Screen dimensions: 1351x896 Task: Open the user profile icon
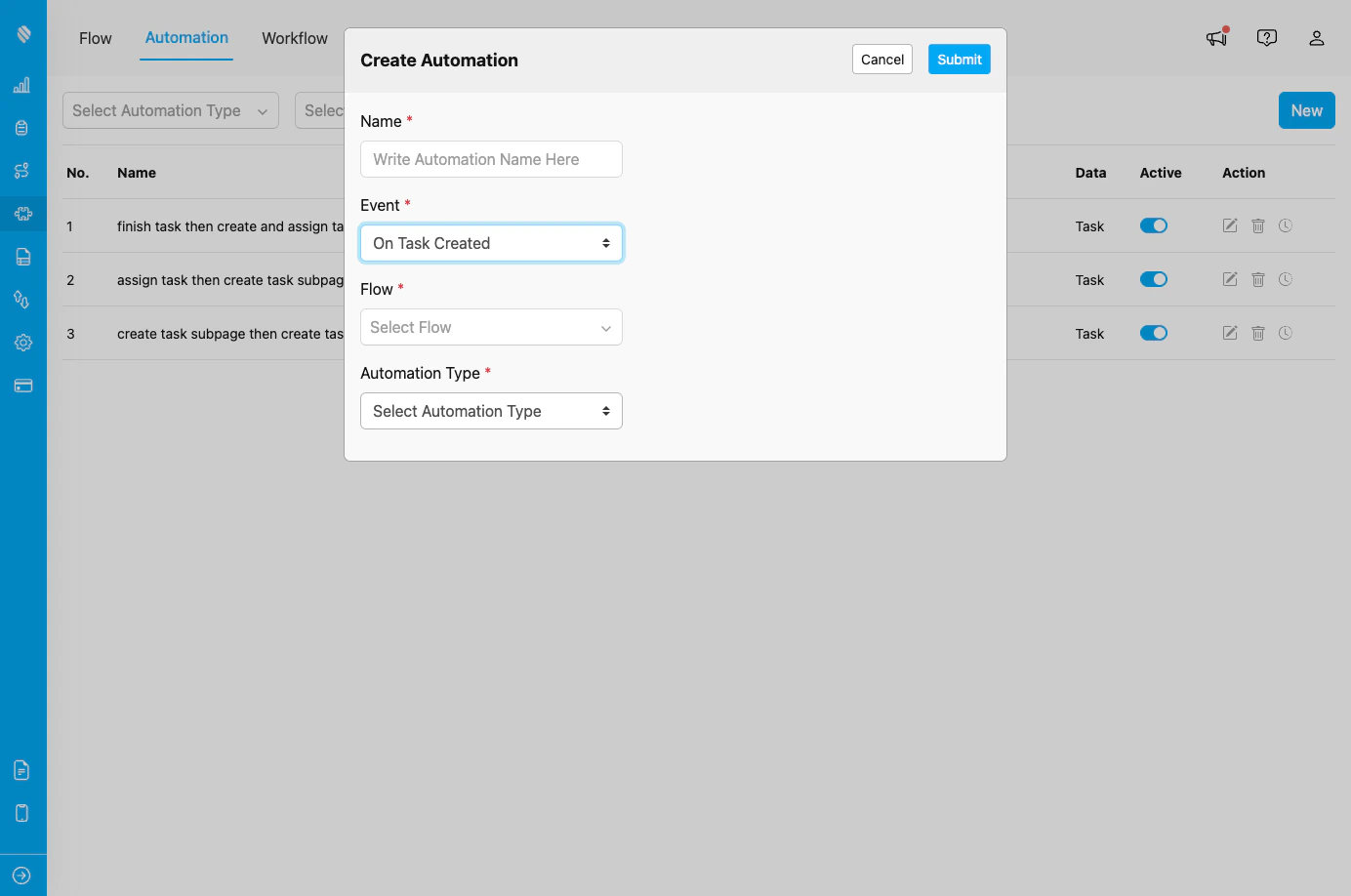tap(1316, 38)
